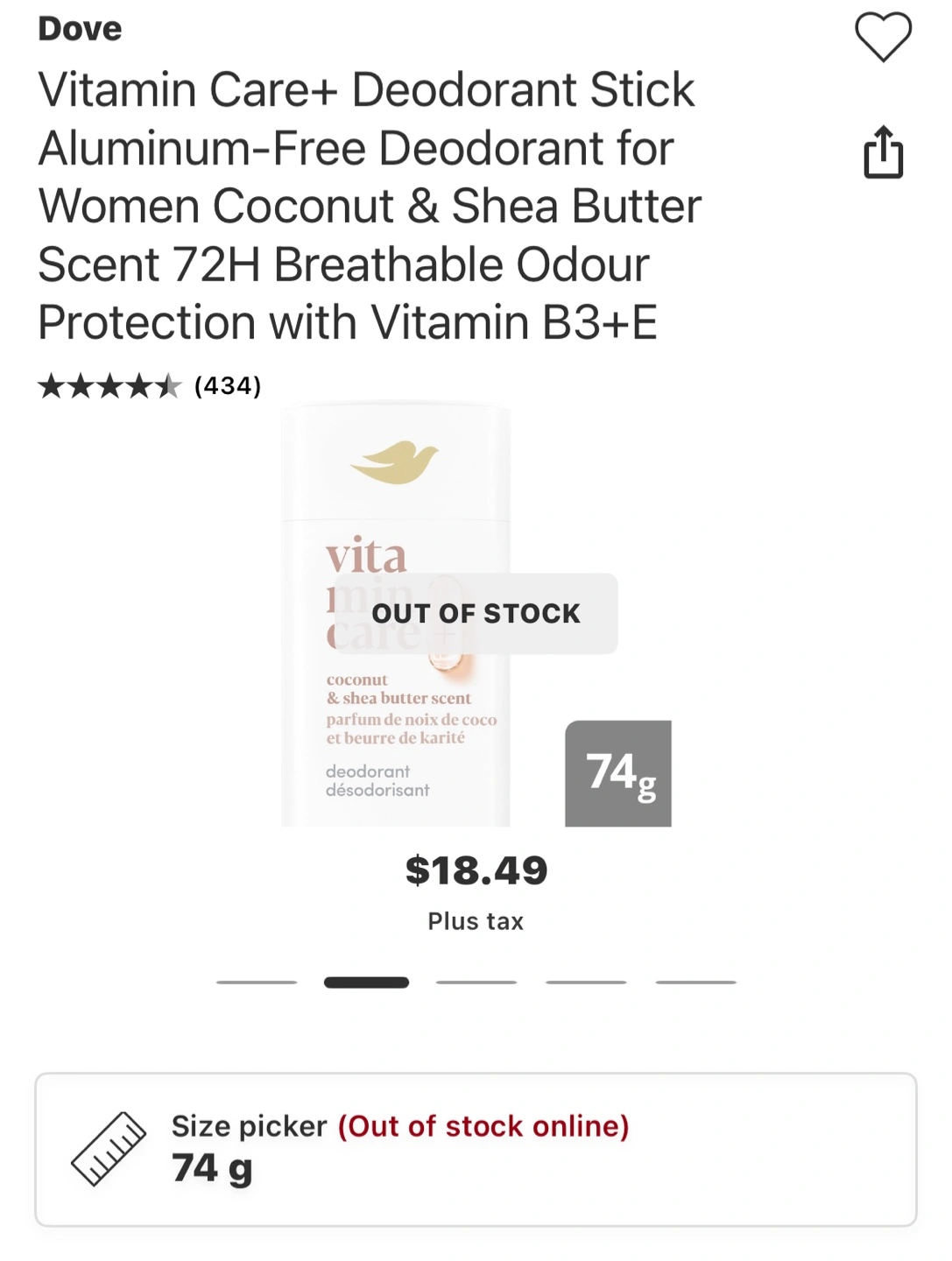Viewport: 952px width, 1261px height.
Task: Open the Dove brand link
Action: coord(80,29)
